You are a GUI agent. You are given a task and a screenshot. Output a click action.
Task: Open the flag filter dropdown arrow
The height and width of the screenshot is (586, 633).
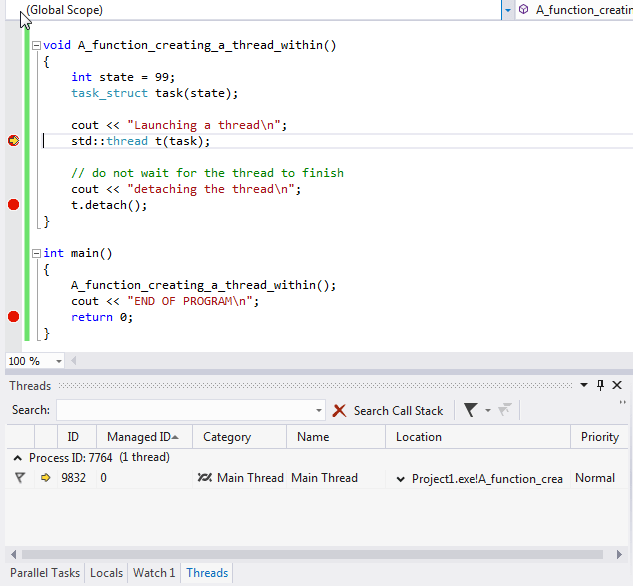[488, 411]
